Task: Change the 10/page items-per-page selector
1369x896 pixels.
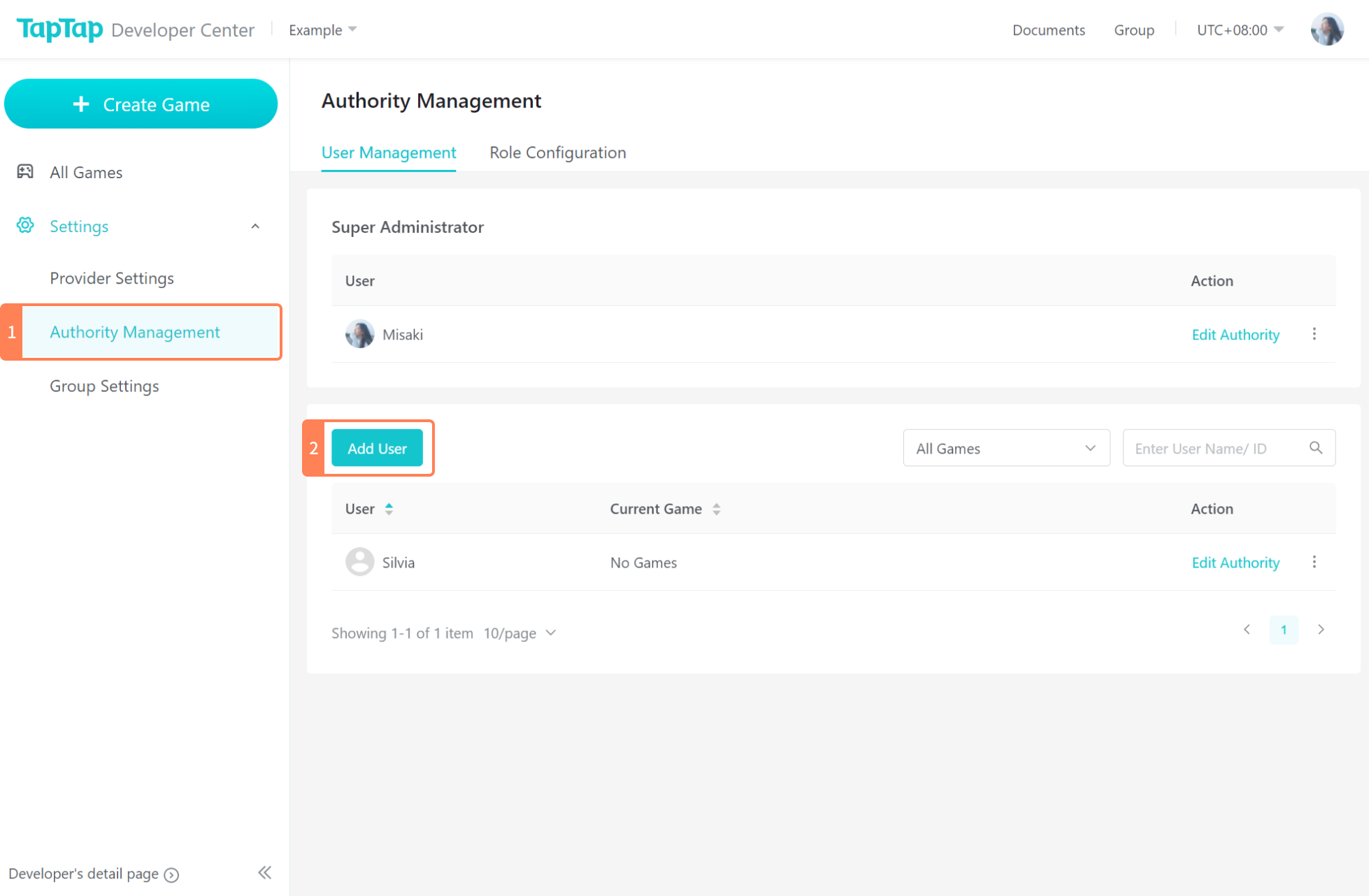Action: [x=519, y=633]
